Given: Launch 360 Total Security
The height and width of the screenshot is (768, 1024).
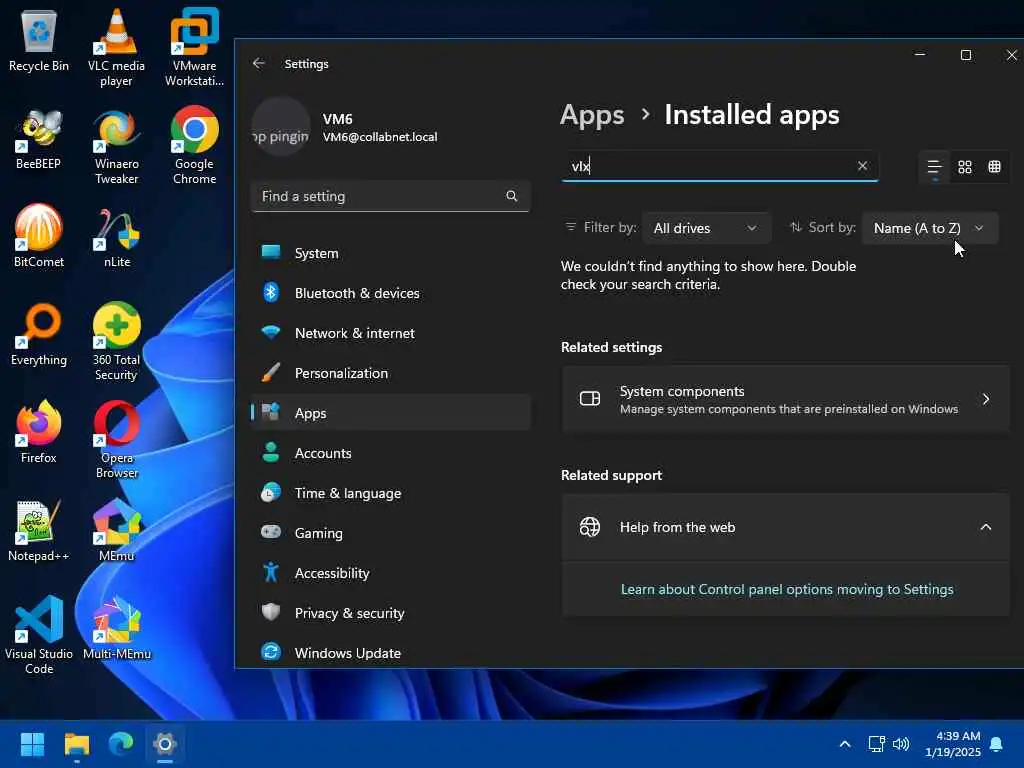Looking at the screenshot, I should coord(116,341).
